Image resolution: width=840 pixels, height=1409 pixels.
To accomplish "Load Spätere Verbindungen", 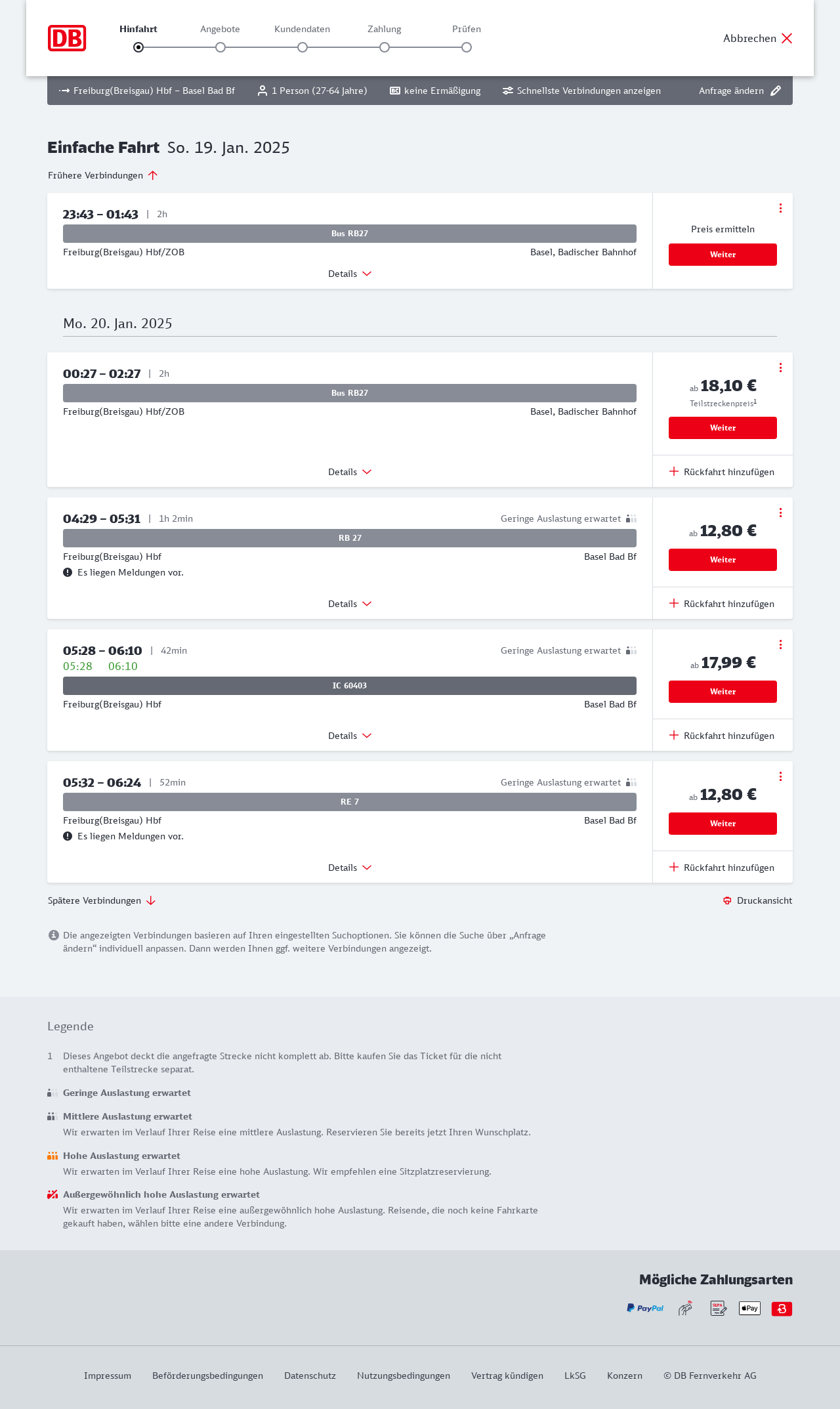I will (102, 900).
